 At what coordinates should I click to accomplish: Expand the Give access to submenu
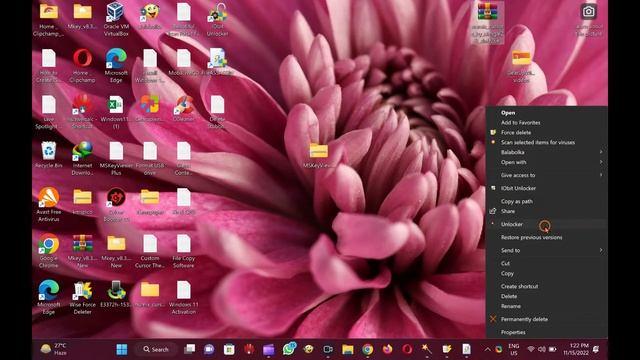pos(546,175)
